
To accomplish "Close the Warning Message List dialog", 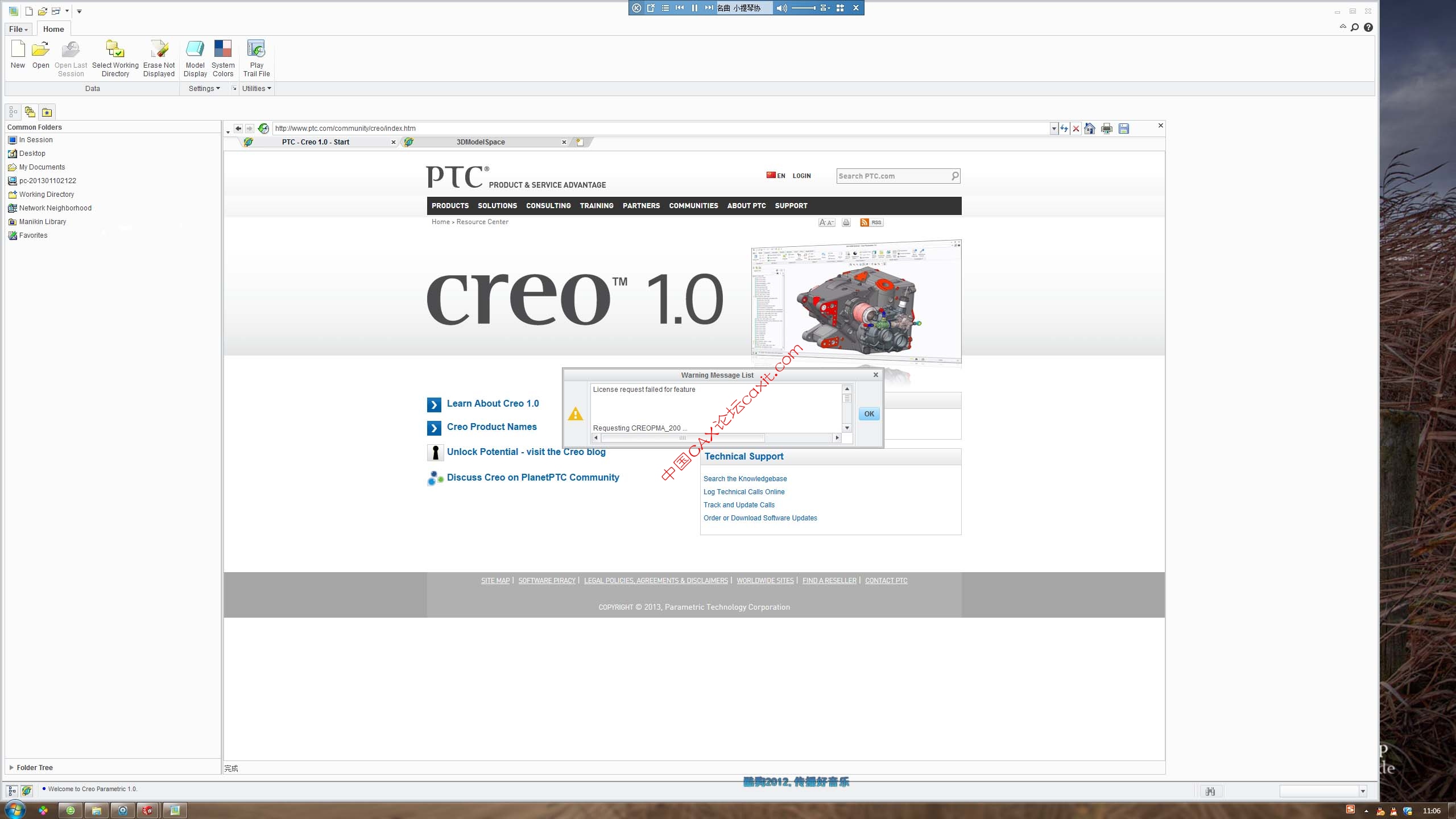I will click(x=876, y=375).
